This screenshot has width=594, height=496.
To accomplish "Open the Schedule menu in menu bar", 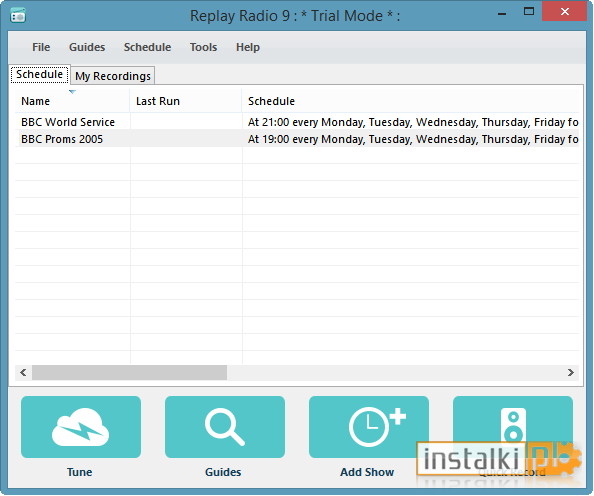I will tap(147, 47).
